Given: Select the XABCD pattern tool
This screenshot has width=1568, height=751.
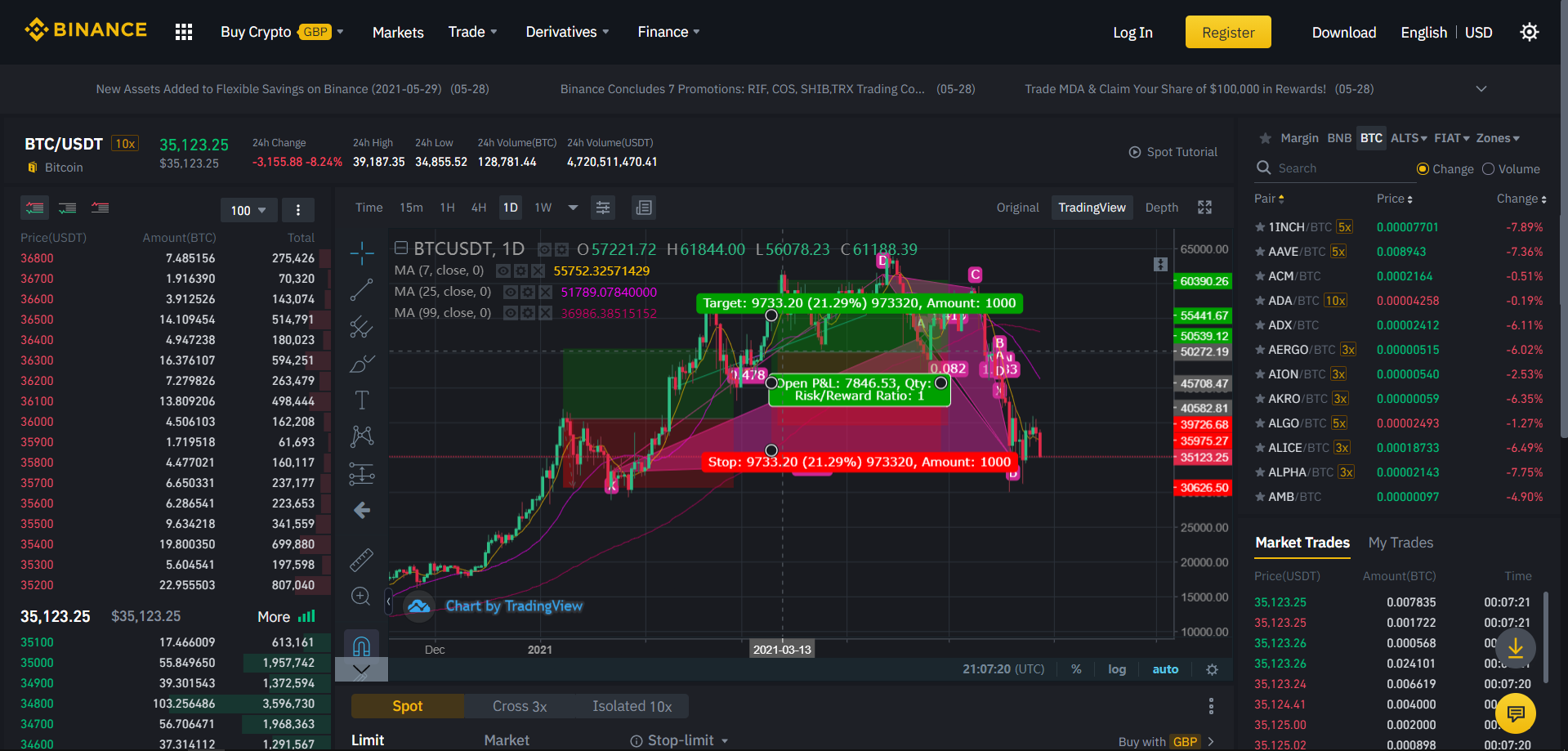Looking at the screenshot, I should point(361,436).
